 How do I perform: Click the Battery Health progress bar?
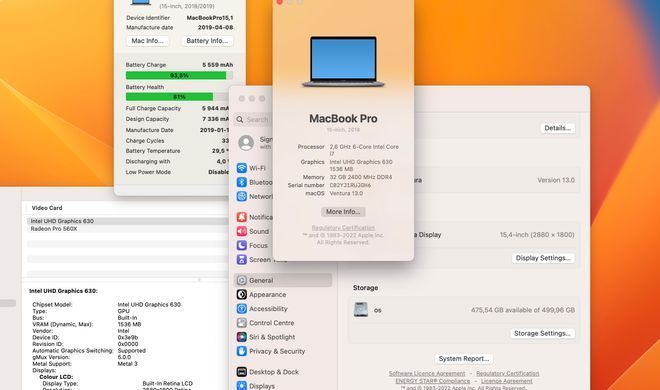coord(179,97)
